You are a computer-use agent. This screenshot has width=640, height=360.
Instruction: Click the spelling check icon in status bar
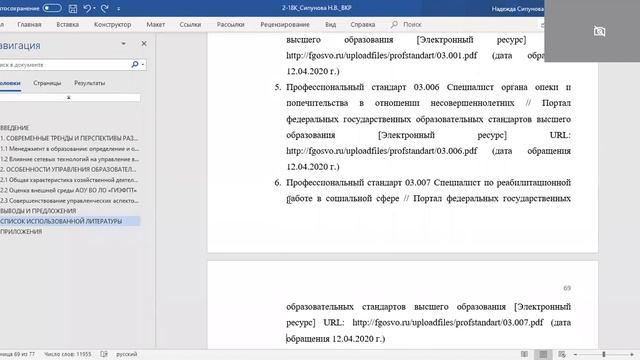coord(104,354)
